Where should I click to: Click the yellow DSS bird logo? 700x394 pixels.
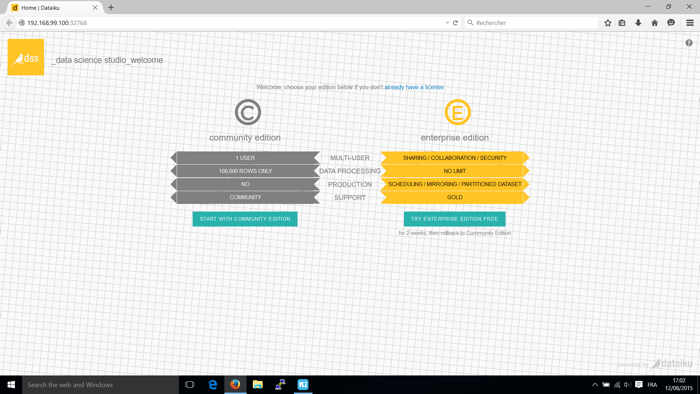point(26,57)
